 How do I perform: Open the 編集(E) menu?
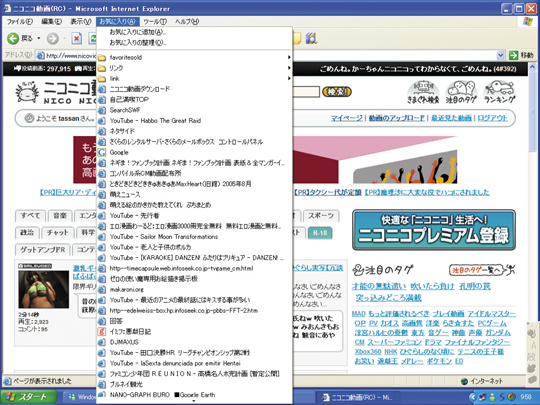point(52,21)
